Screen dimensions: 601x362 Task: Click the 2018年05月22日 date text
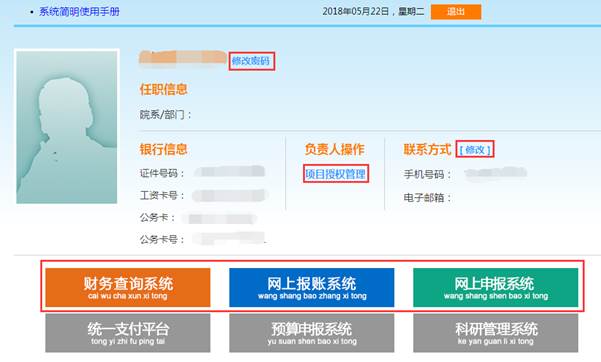click(356, 12)
